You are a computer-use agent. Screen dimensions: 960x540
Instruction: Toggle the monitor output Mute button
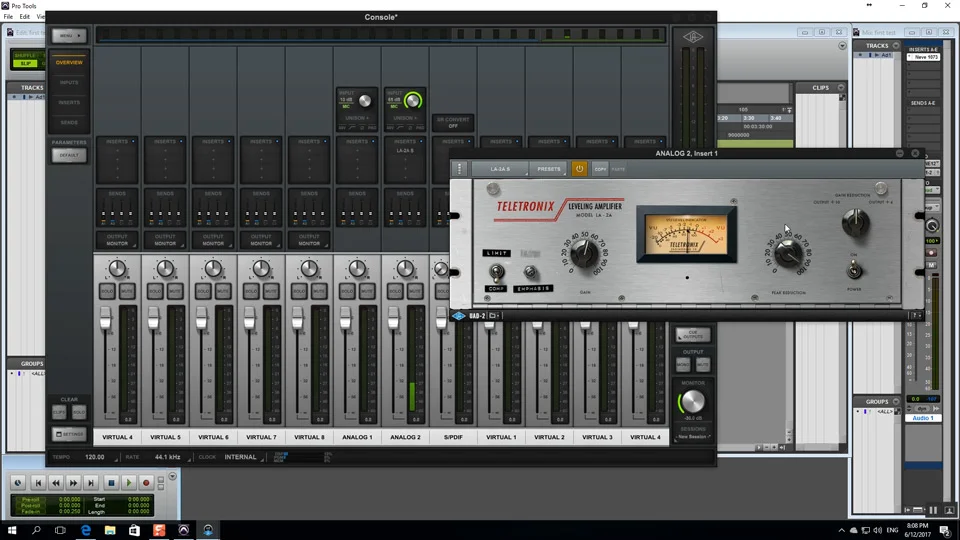pos(702,365)
